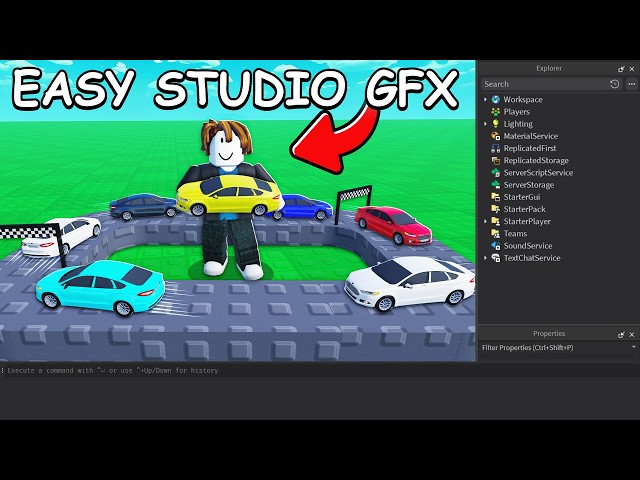
Task: Open the Filter Properties dropdown arrow
Action: pos(633,347)
